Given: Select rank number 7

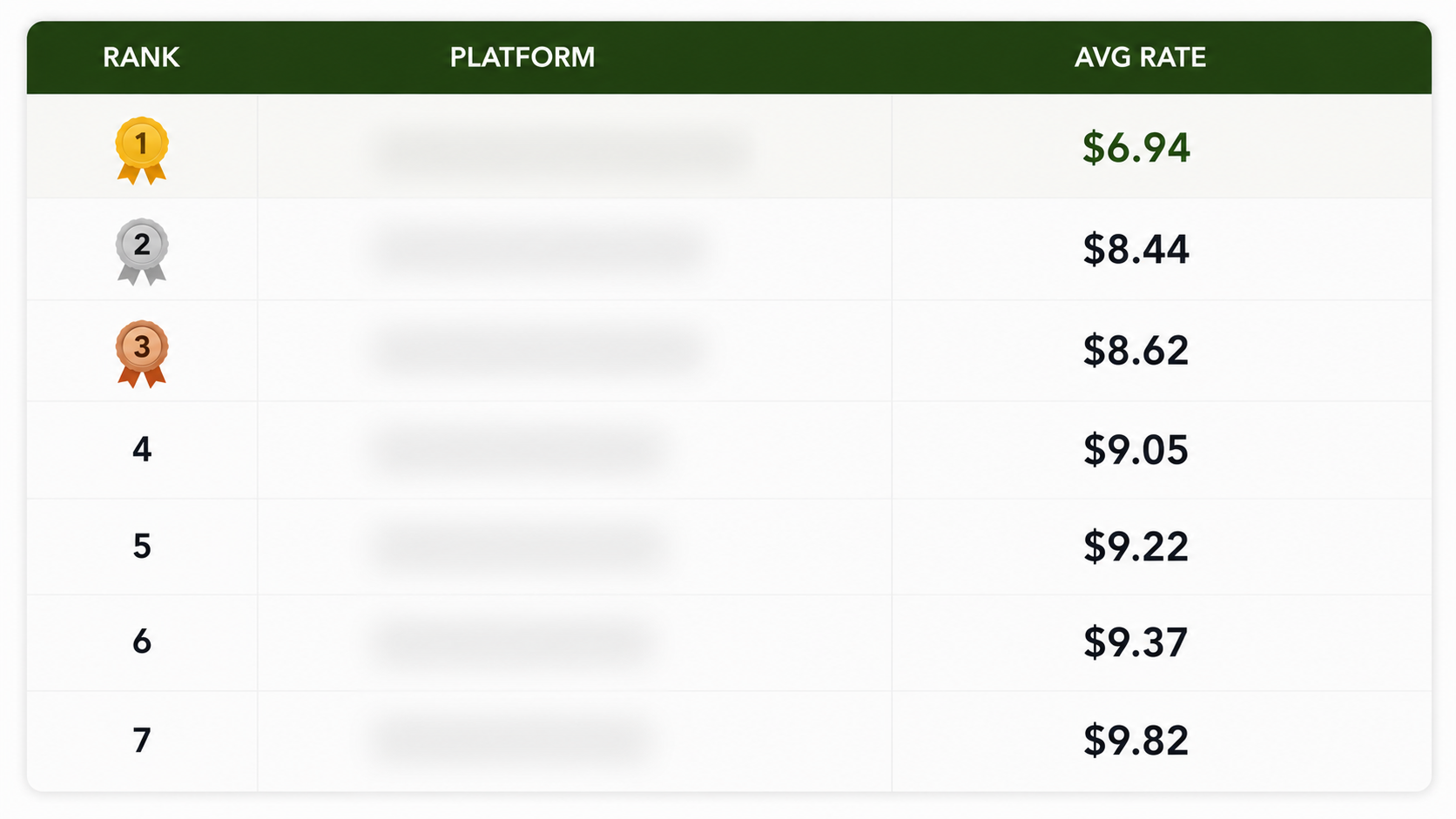Looking at the screenshot, I should click(x=142, y=741).
